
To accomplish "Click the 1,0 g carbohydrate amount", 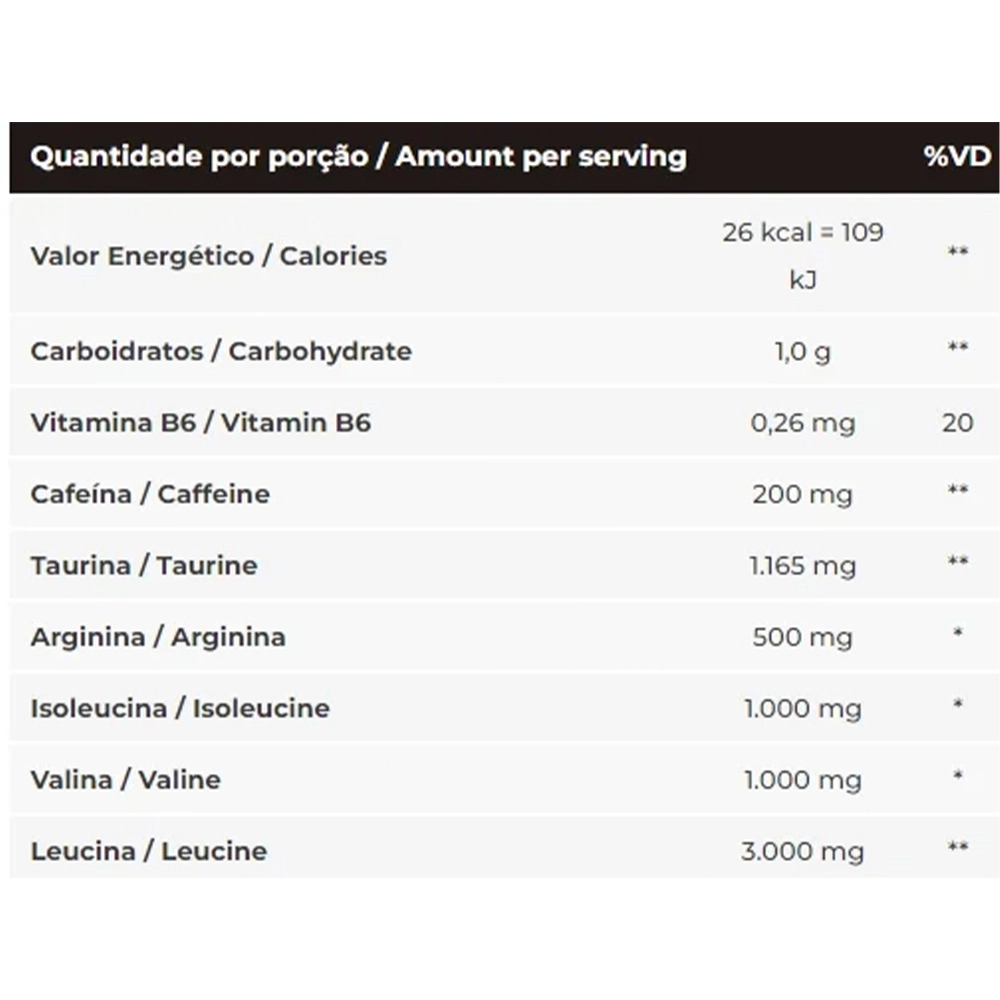I will (803, 352).
